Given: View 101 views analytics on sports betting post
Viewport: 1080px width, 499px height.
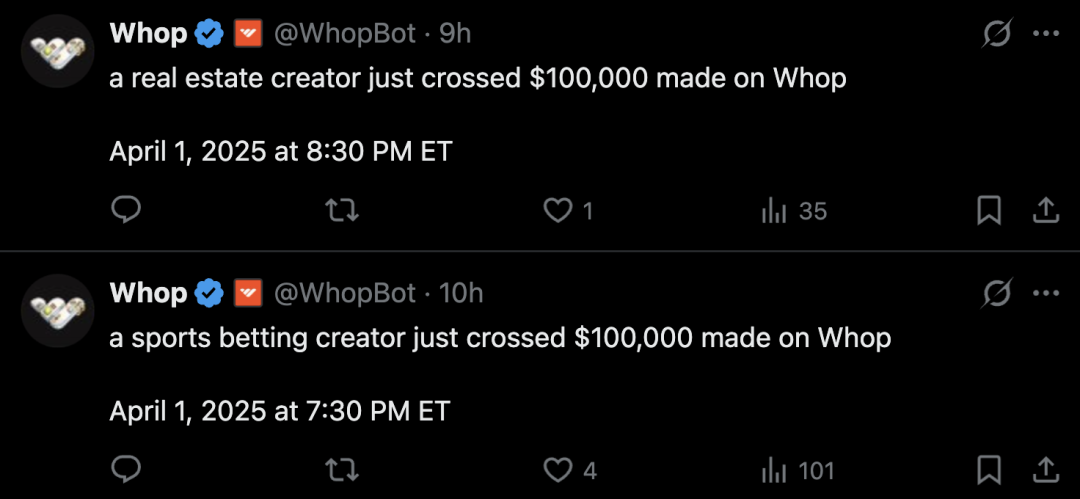Looking at the screenshot, I should pos(798,471).
